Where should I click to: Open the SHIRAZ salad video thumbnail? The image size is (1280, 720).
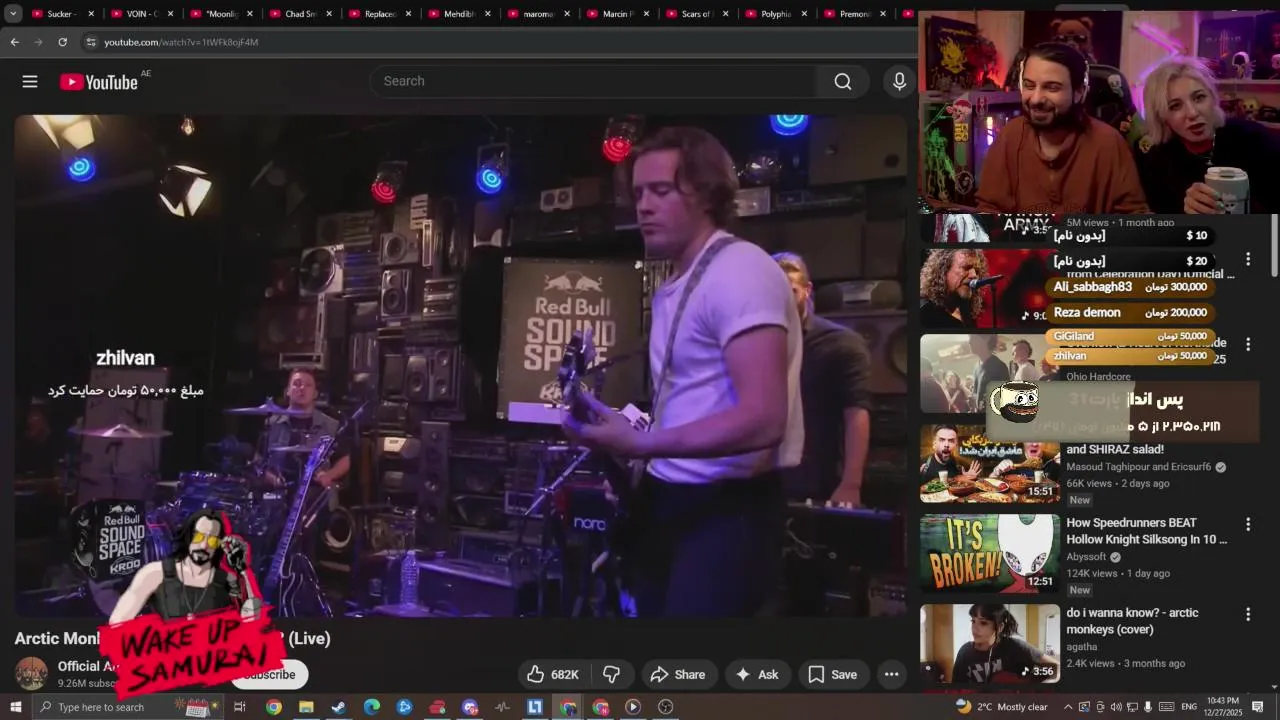pyautogui.click(x=990, y=463)
